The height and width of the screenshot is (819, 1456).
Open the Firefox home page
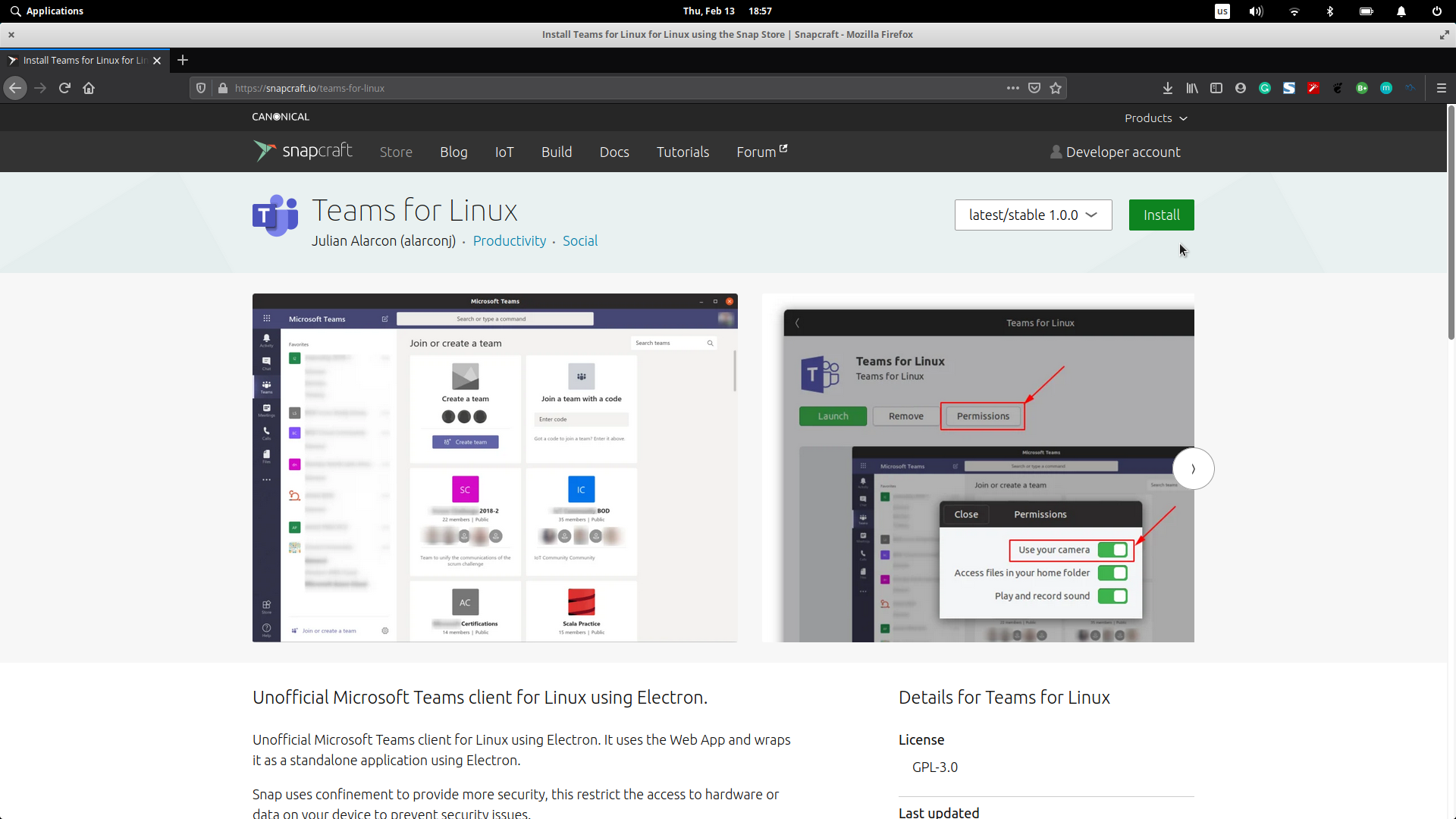click(89, 88)
